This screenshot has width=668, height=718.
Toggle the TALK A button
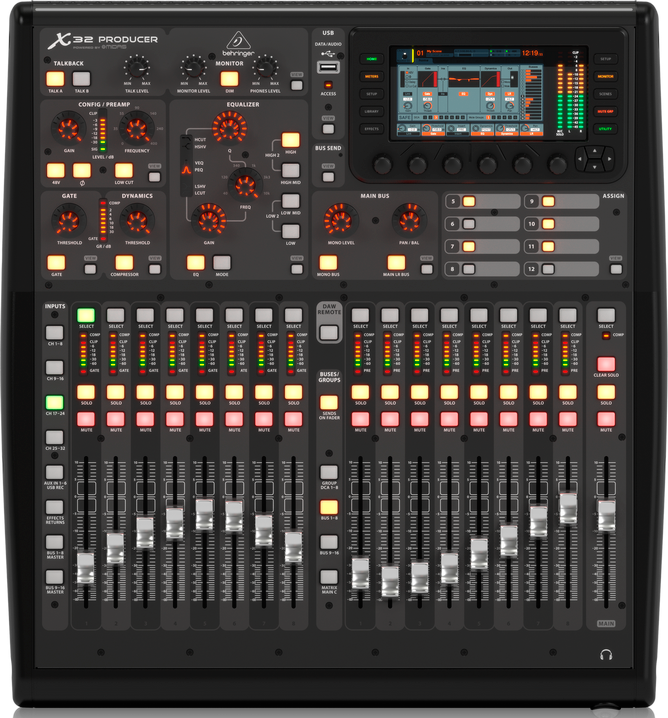55,79
